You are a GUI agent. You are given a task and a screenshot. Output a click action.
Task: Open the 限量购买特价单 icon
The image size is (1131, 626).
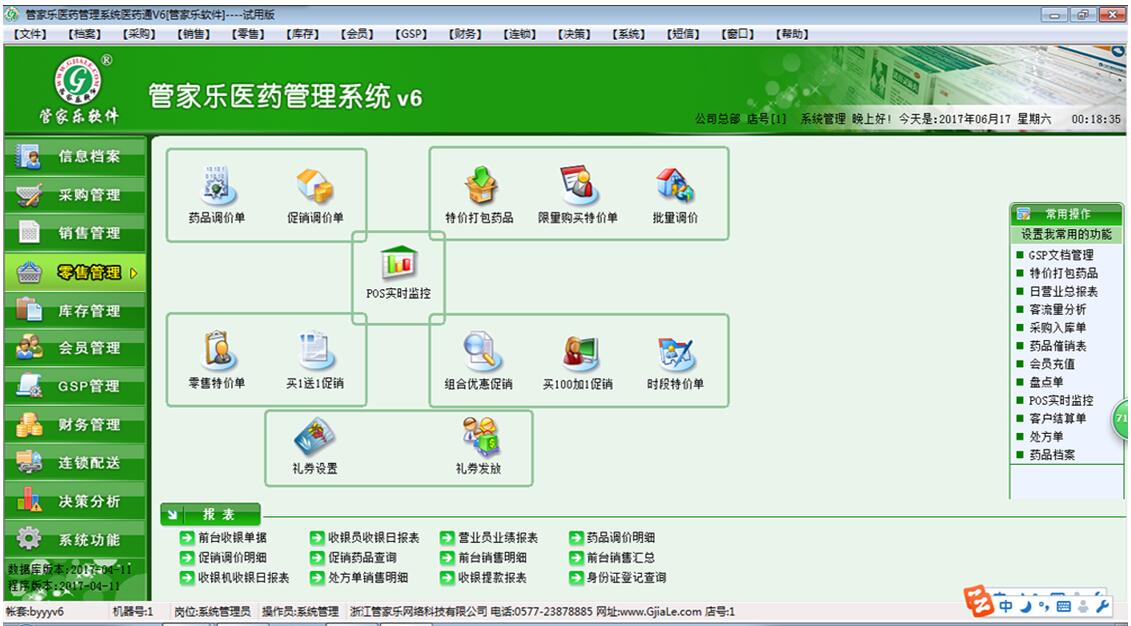[577, 186]
